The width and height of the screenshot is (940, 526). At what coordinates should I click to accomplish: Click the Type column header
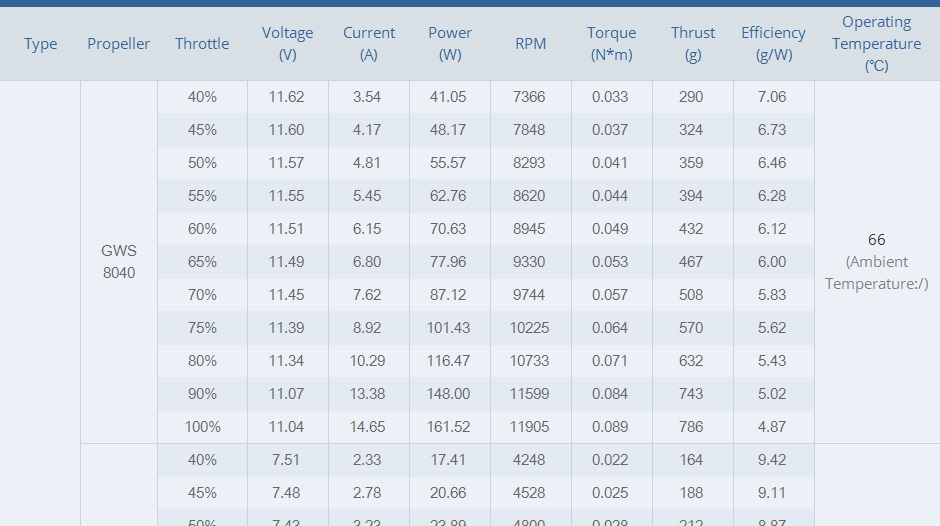tap(40, 44)
